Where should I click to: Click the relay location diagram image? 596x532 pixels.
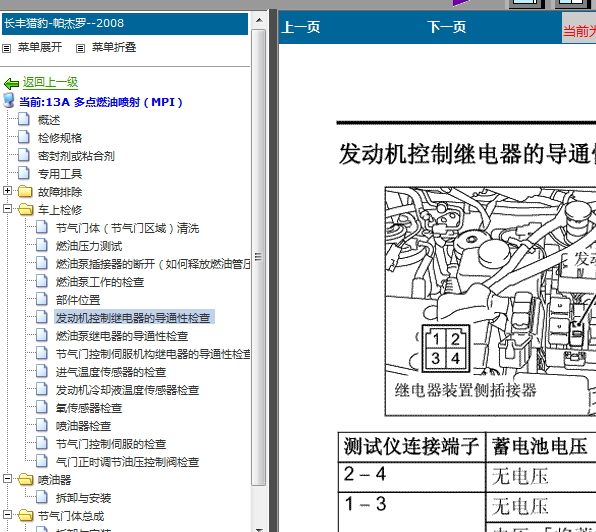coord(490,301)
